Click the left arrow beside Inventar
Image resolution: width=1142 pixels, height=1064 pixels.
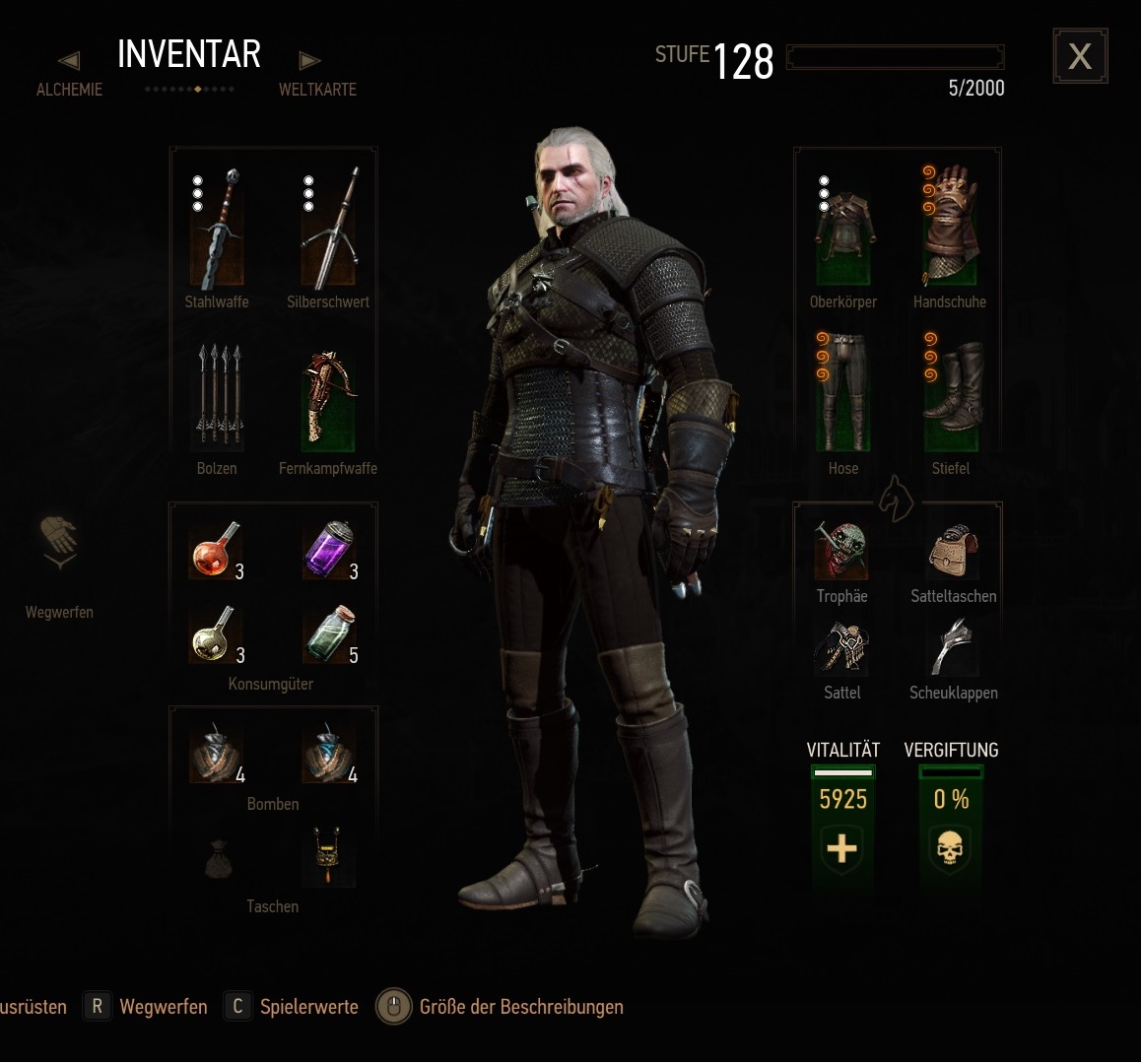pyautogui.click(x=69, y=60)
